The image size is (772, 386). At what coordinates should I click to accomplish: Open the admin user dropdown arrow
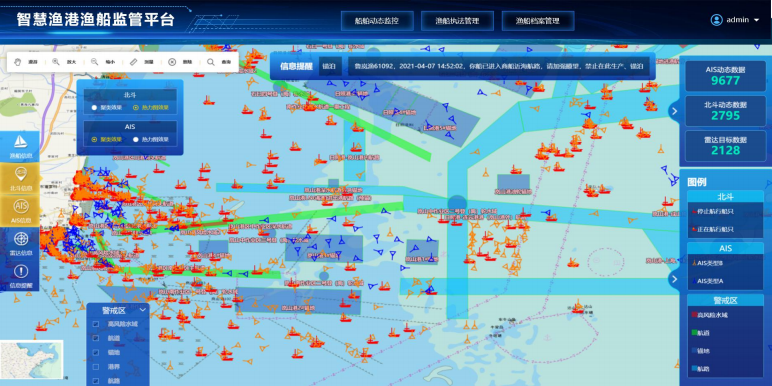tap(757, 20)
